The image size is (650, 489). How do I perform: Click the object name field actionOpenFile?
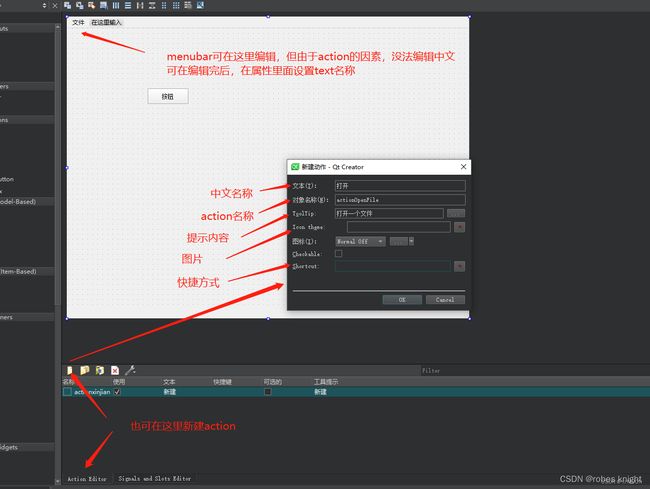click(400, 200)
